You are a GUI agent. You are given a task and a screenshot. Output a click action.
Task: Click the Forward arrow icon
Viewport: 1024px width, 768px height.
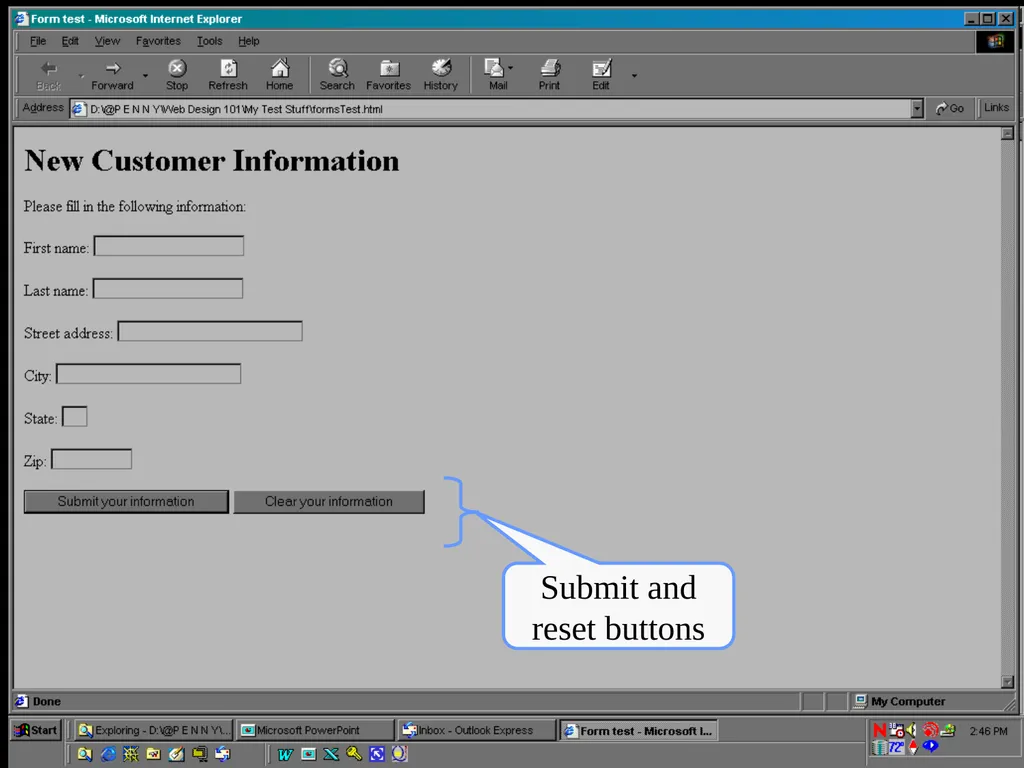(x=113, y=68)
